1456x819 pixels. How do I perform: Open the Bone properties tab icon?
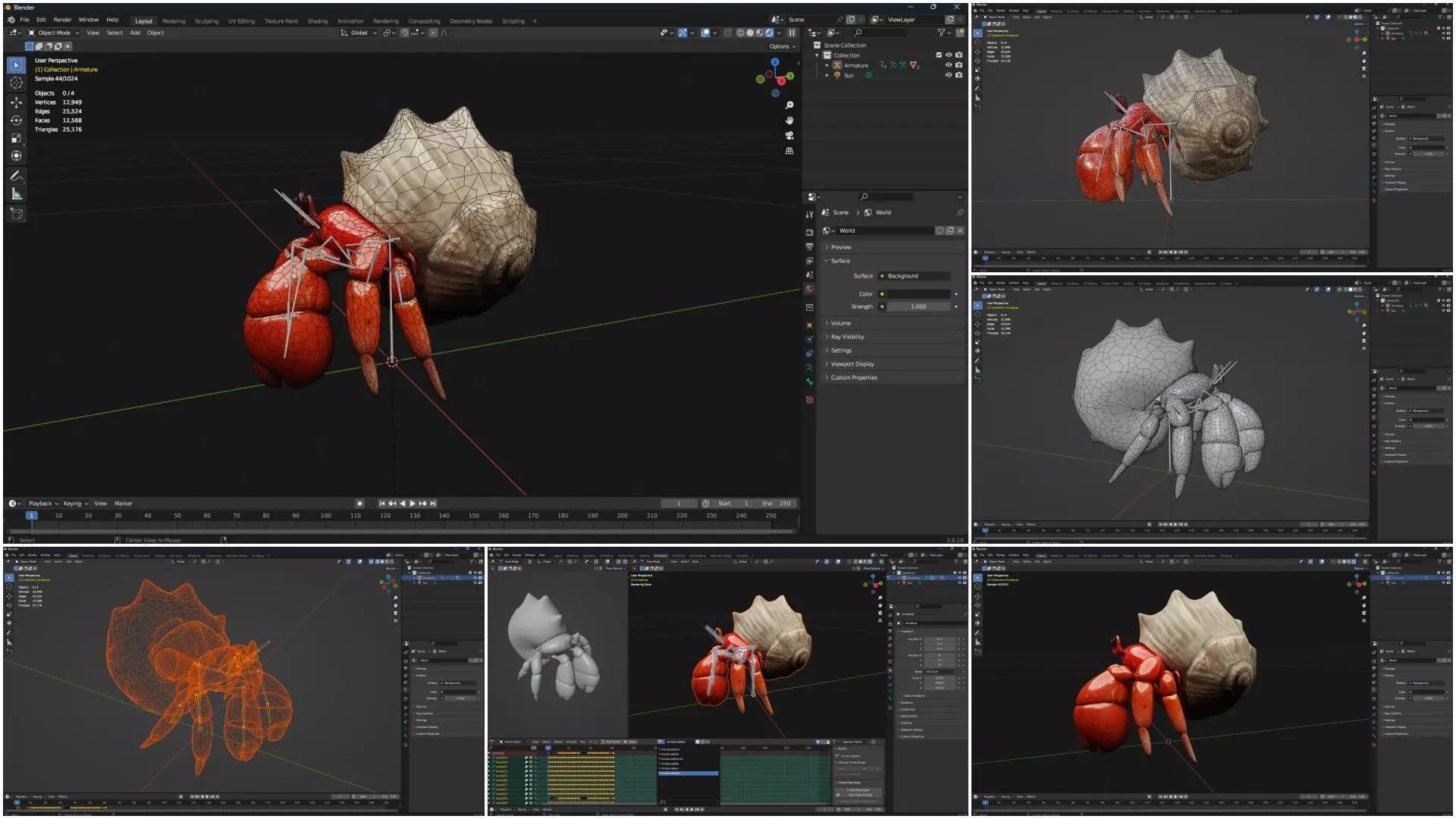(809, 381)
